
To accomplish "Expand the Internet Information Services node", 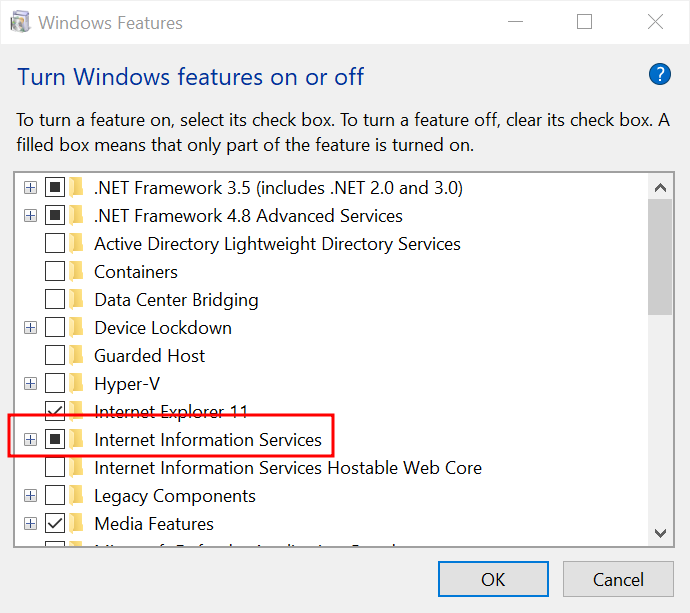I will (x=30, y=440).
